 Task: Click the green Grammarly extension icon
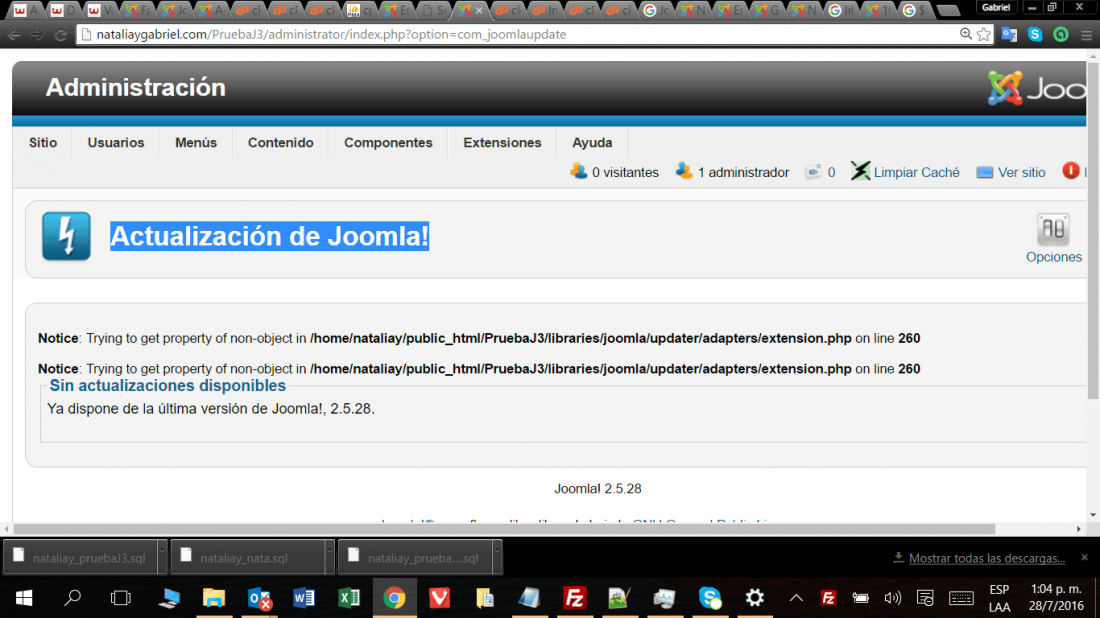coord(1061,34)
